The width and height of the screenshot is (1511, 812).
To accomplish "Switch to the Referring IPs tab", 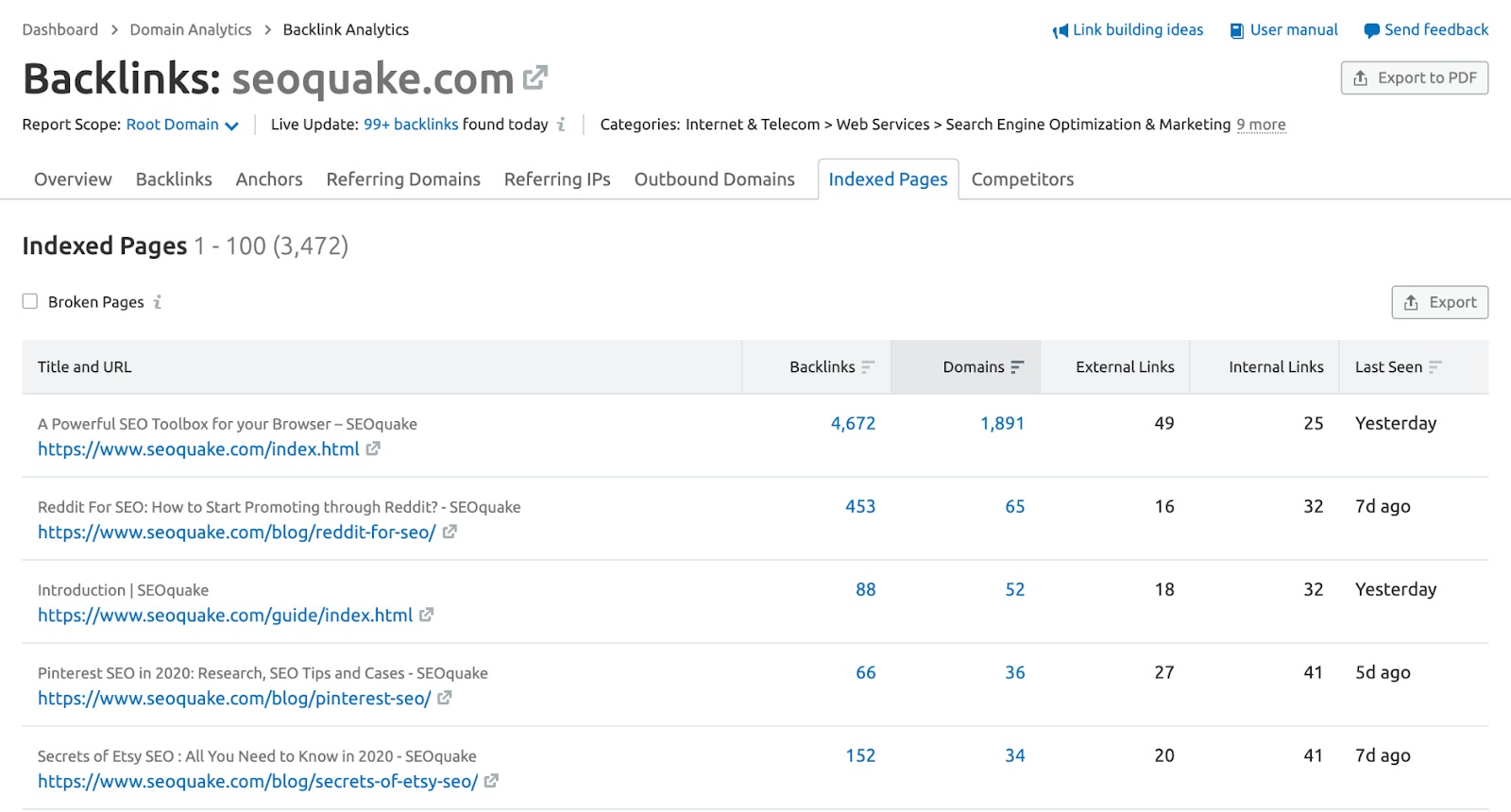I will (557, 179).
